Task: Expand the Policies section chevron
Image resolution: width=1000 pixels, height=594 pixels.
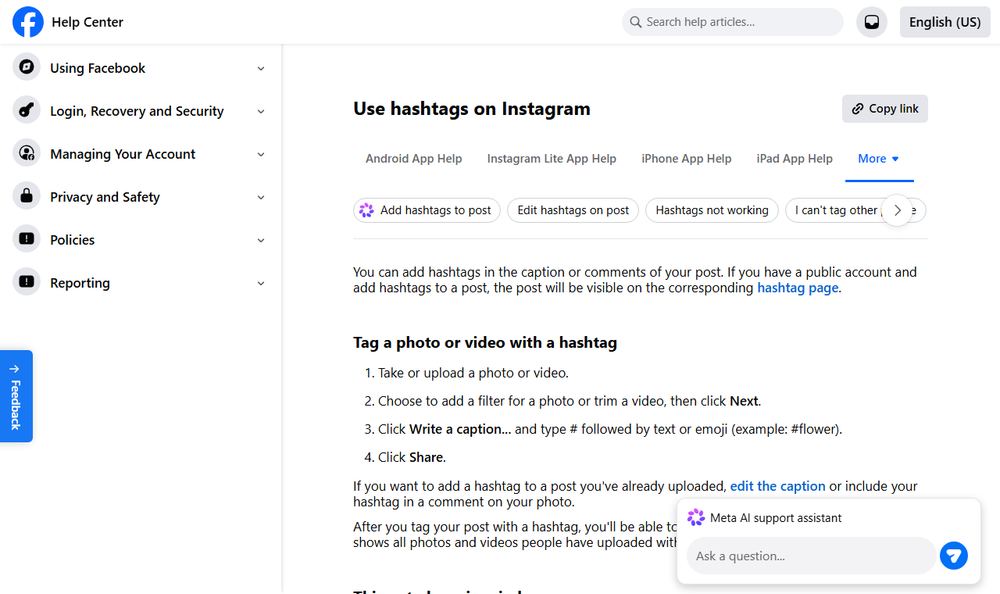Action: (x=261, y=241)
